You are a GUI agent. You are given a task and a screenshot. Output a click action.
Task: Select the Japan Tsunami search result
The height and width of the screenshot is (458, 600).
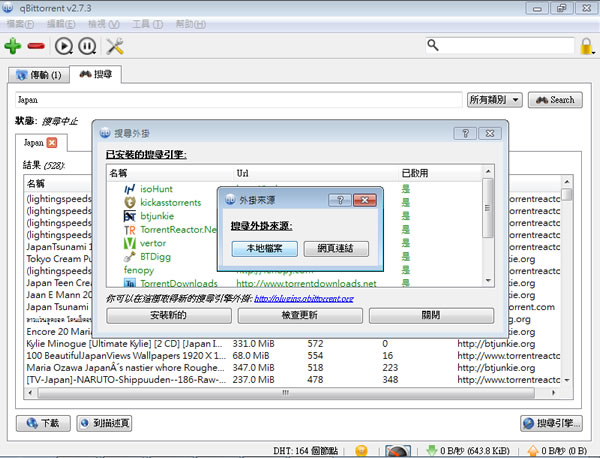coord(57,307)
